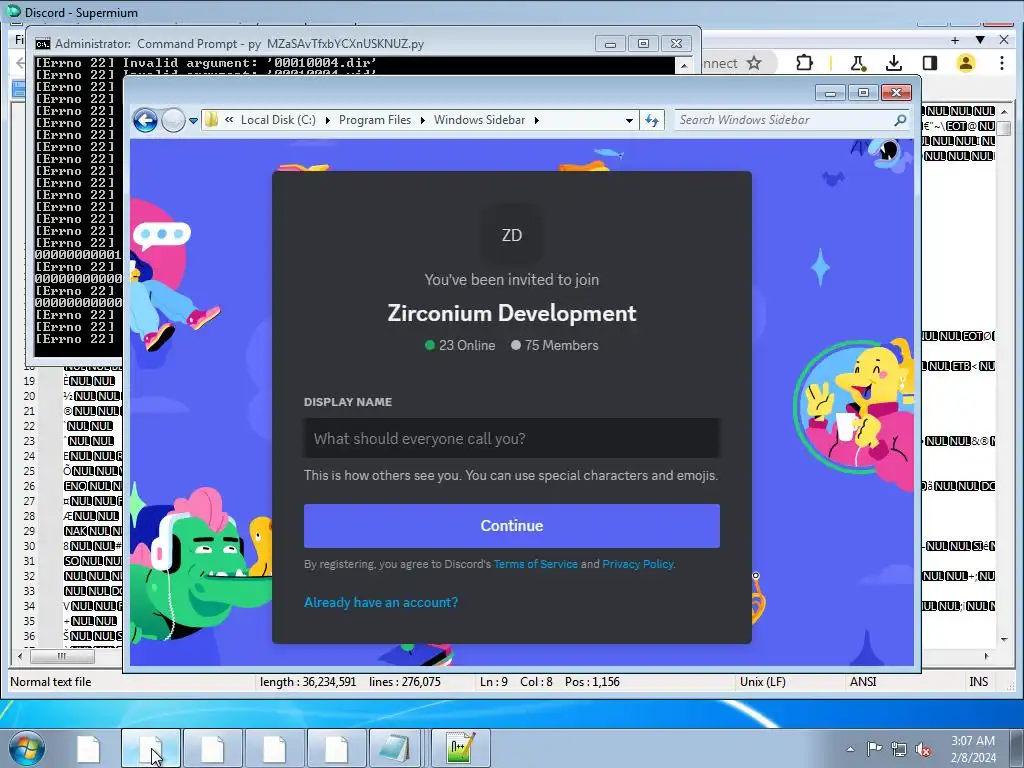
Task: Expand the arrow after Local Disk (C:) breadcrumb
Action: (x=327, y=120)
